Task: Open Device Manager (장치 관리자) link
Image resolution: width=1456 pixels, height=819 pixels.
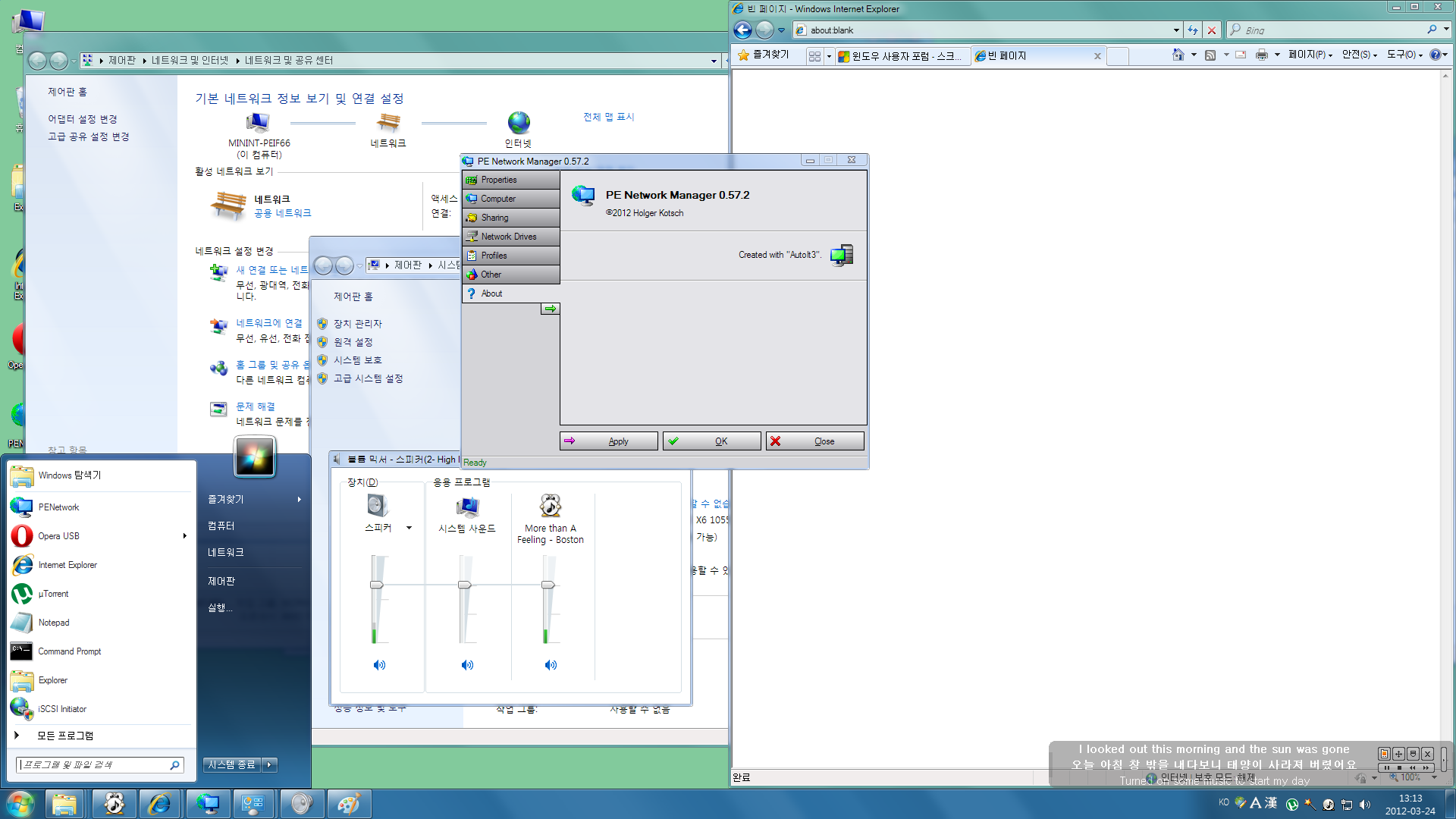Action: pyautogui.click(x=358, y=324)
